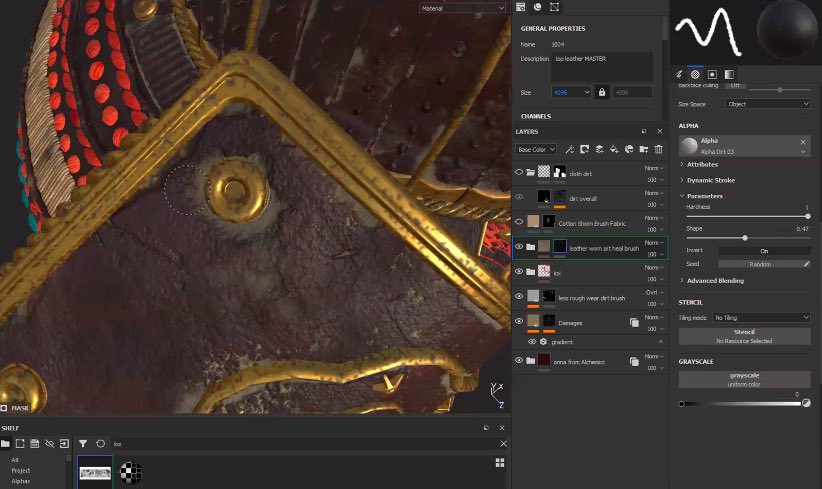Toggle the Invert On button
This screenshot has width=822, height=489.
pyautogui.click(x=764, y=251)
